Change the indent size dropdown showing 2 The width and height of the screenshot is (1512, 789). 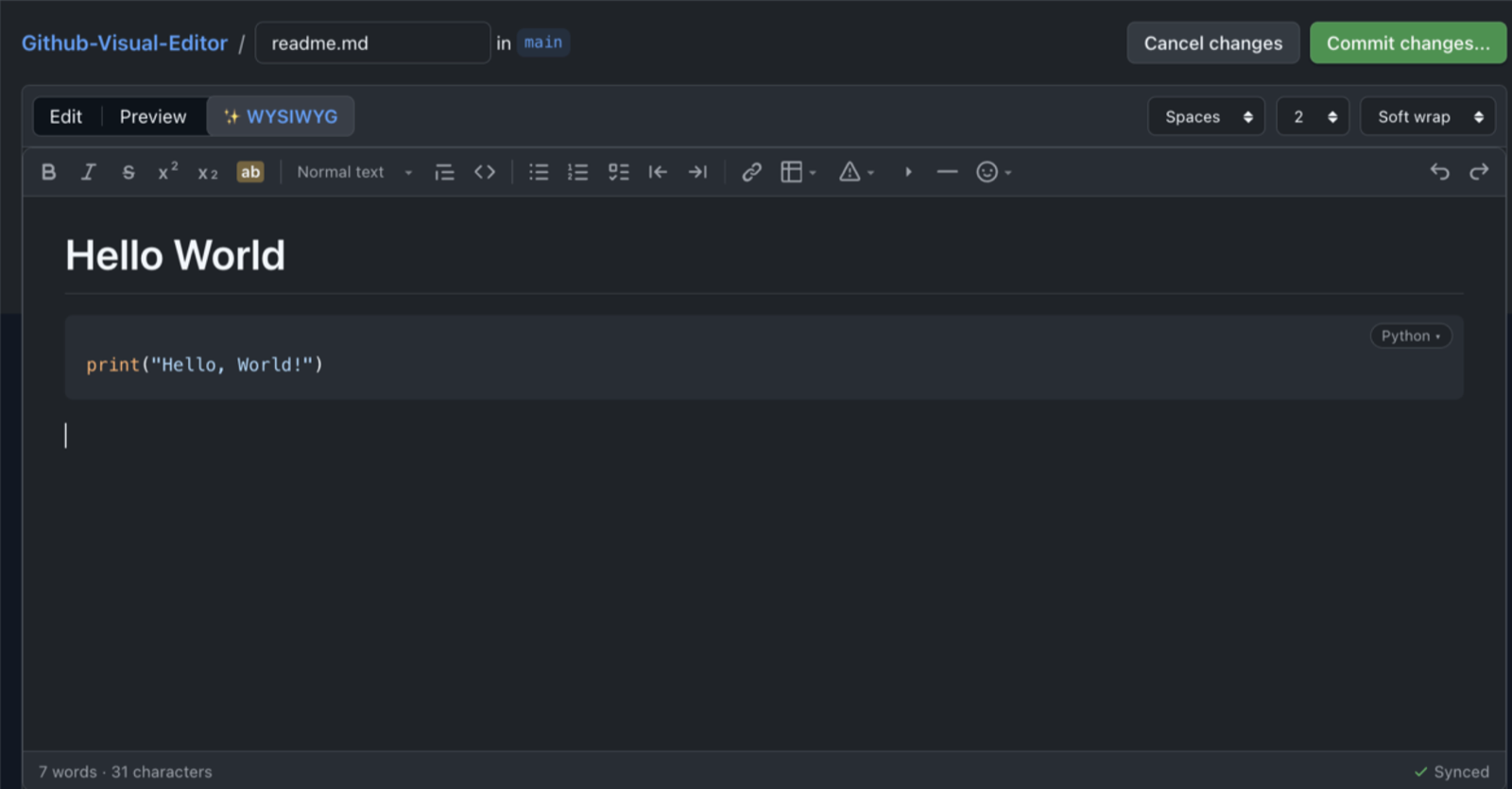1313,116
